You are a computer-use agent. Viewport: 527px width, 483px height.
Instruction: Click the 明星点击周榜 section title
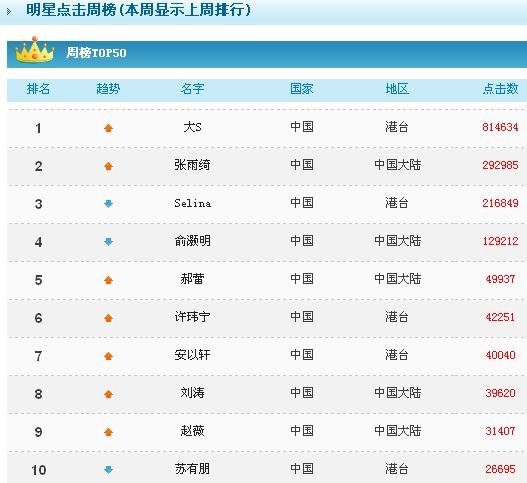[x=138, y=9]
